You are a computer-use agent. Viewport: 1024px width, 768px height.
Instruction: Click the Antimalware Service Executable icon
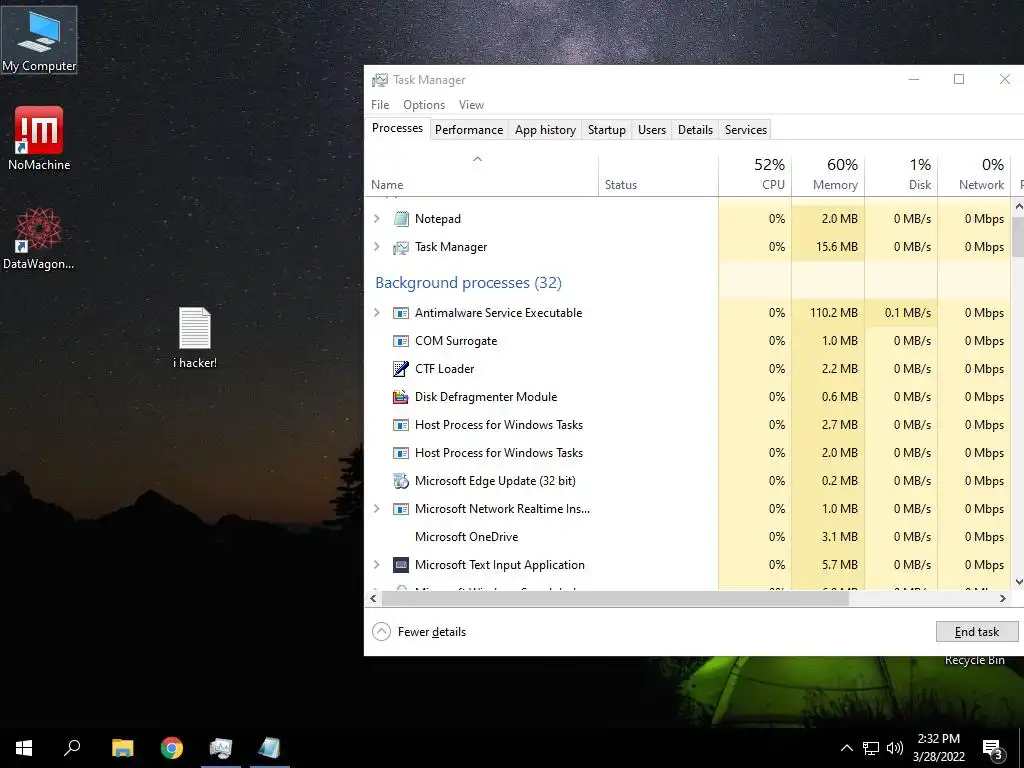click(x=401, y=313)
